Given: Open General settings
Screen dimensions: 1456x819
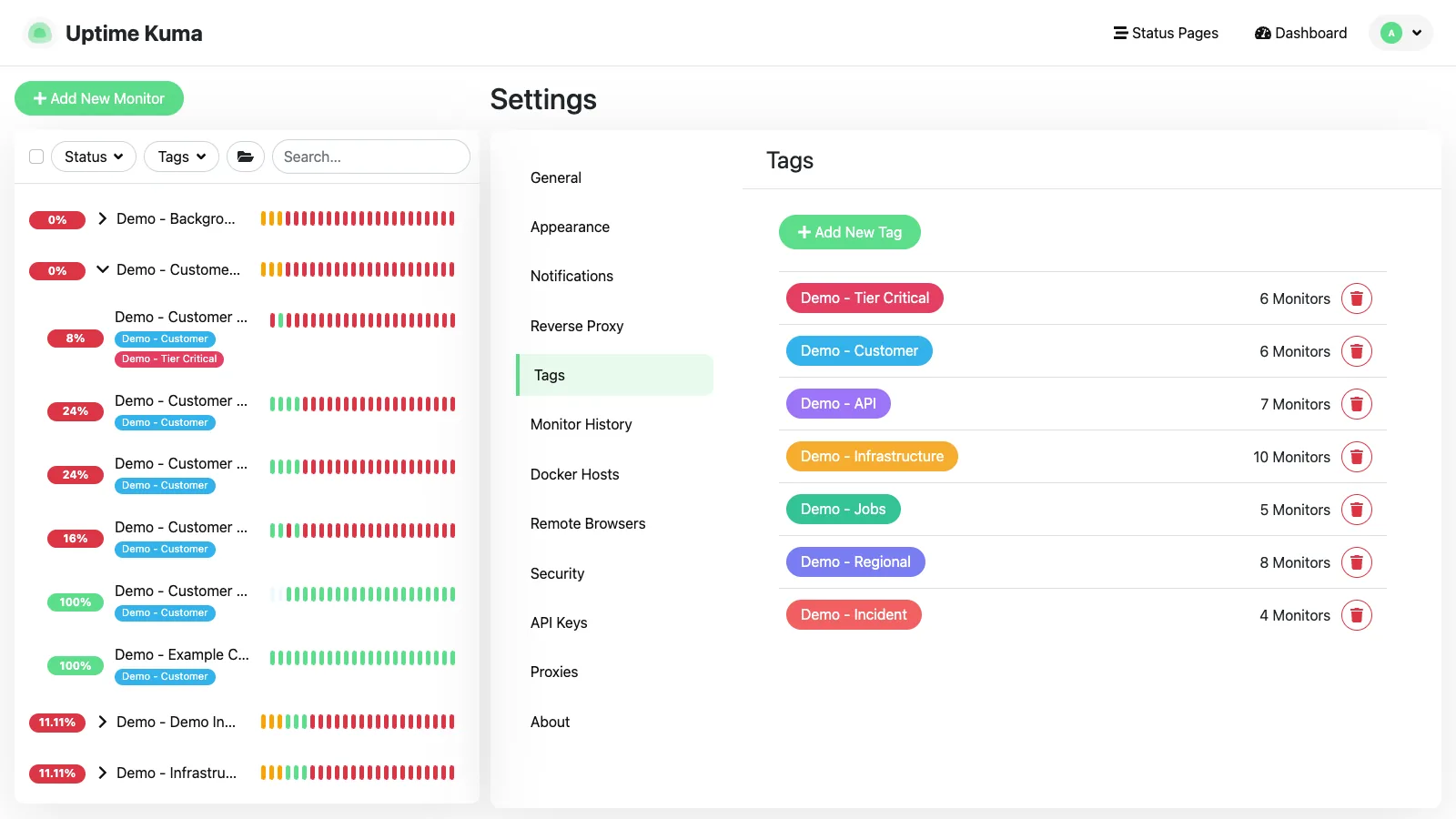Looking at the screenshot, I should pyautogui.click(x=614, y=177).
